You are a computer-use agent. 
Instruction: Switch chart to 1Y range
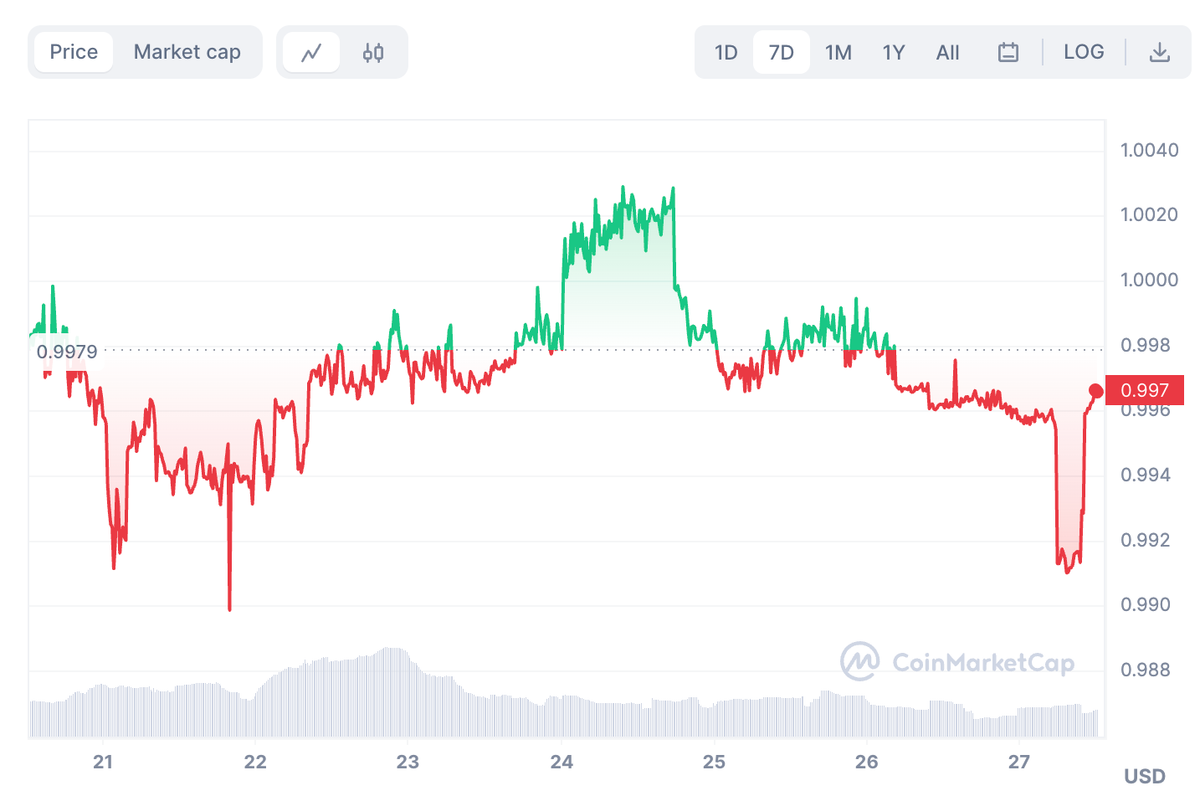tap(893, 51)
